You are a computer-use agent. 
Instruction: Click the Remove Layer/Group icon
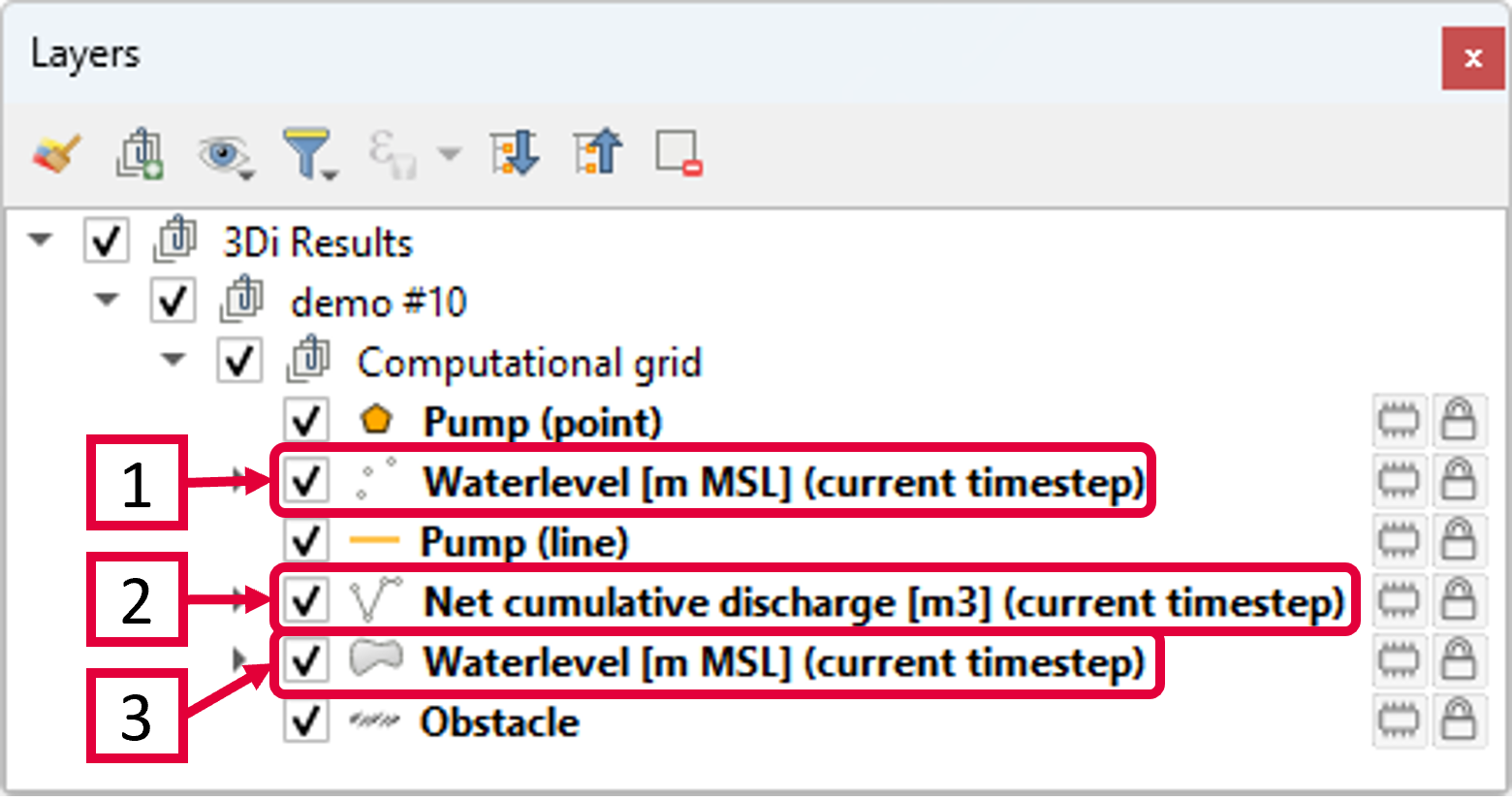point(678,153)
